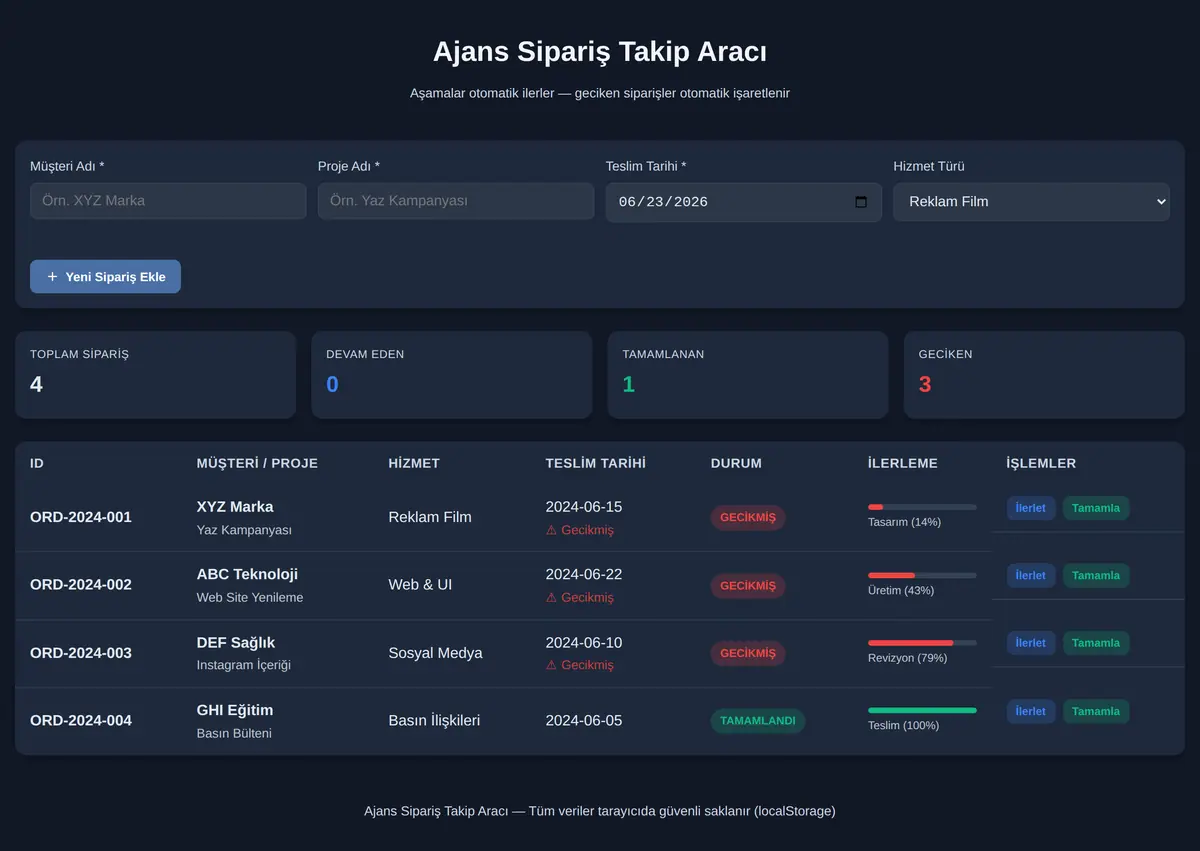Screen dimensions: 1200x851
Task: Advance order ORD-2024-001 with İlerlet
Action: [x=1031, y=508]
